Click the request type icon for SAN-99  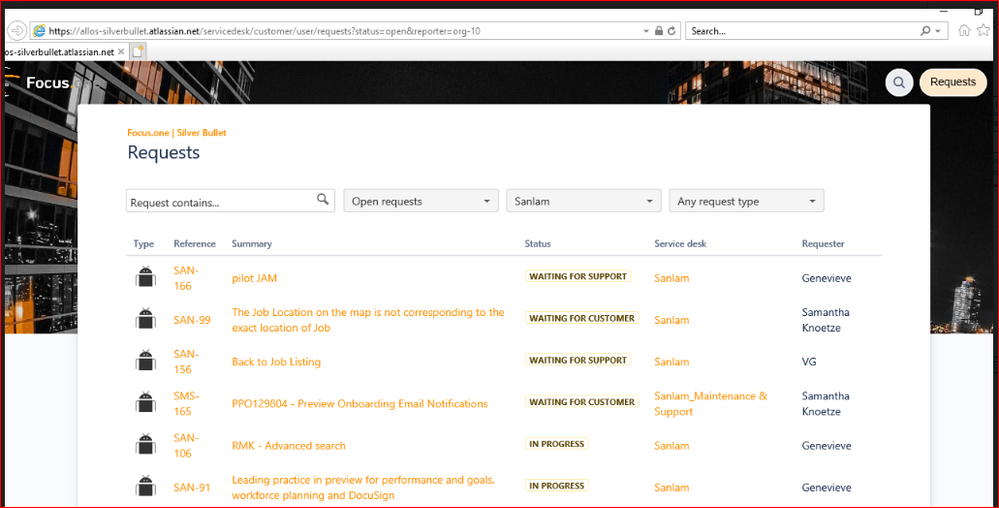pyautogui.click(x=146, y=319)
